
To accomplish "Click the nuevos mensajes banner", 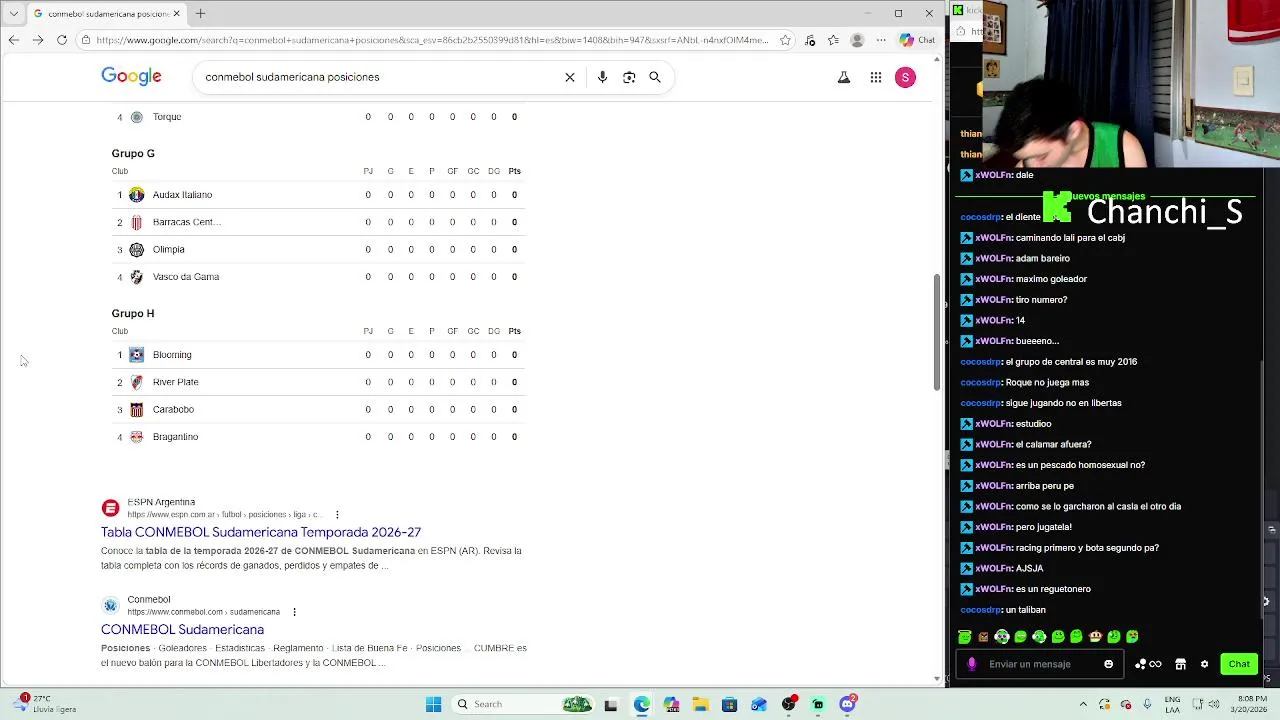I will point(1106,197).
